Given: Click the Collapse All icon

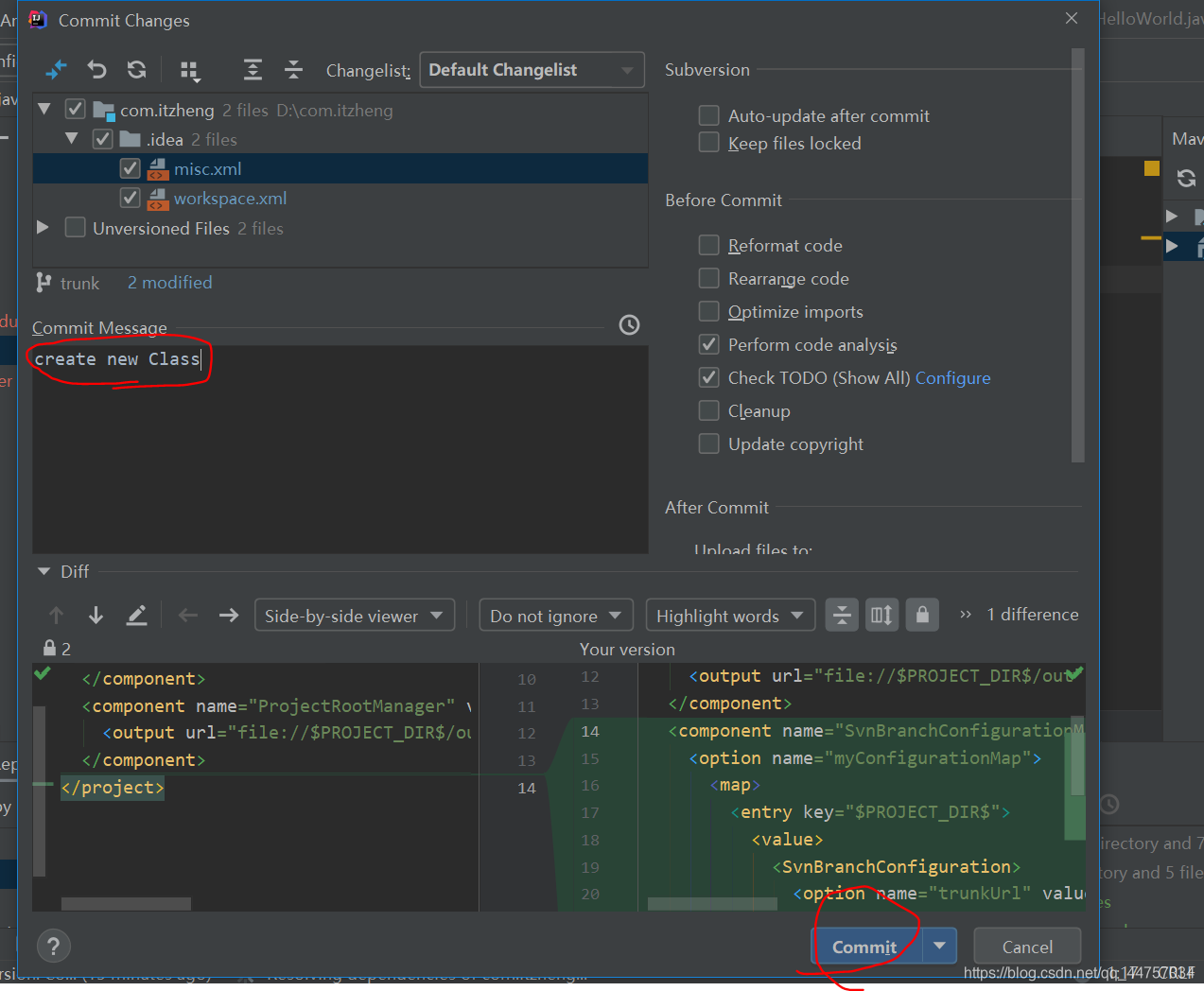Looking at the screenshot, I should [x=293, y=70].
